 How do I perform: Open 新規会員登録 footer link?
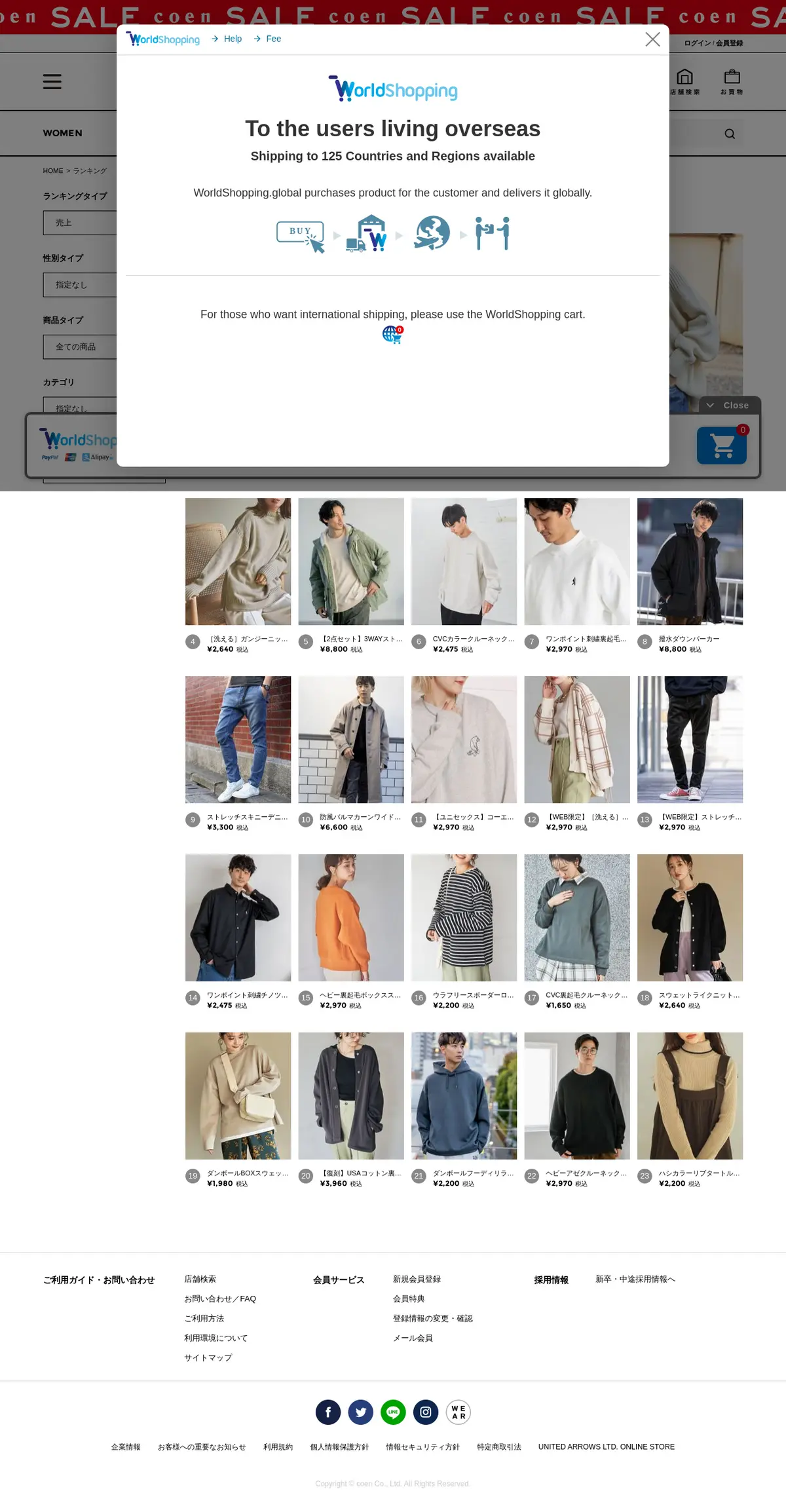click(x=417, y=1279)
